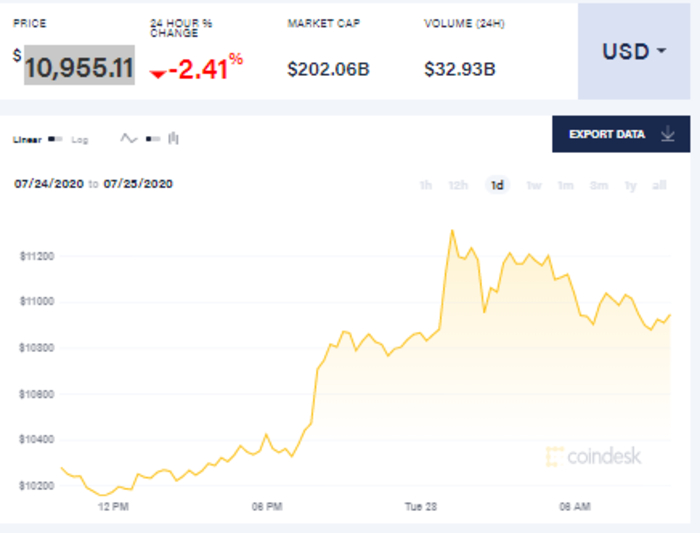Select the 12h time range
The width and height of the screenshot is (700, 533).
[x=459, y=185]
